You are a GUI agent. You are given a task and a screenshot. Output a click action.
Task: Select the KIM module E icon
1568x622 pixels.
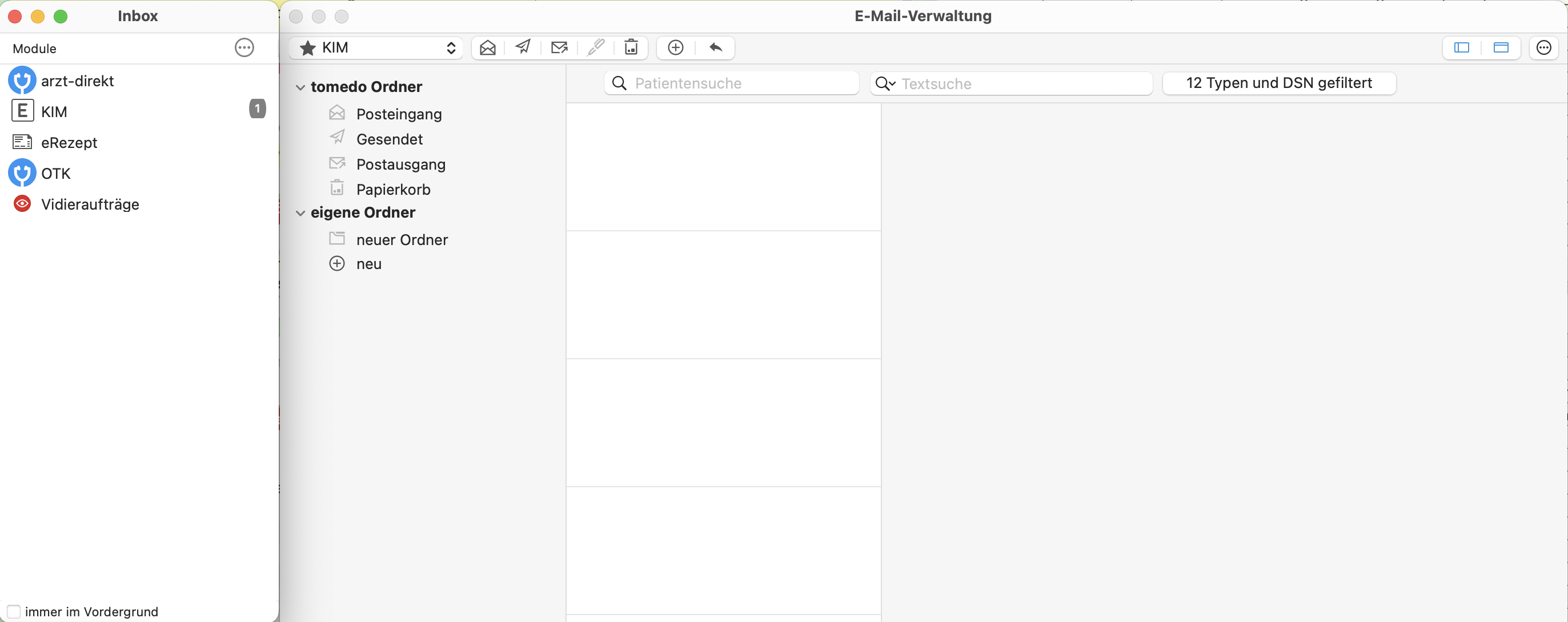pos(22,111)
